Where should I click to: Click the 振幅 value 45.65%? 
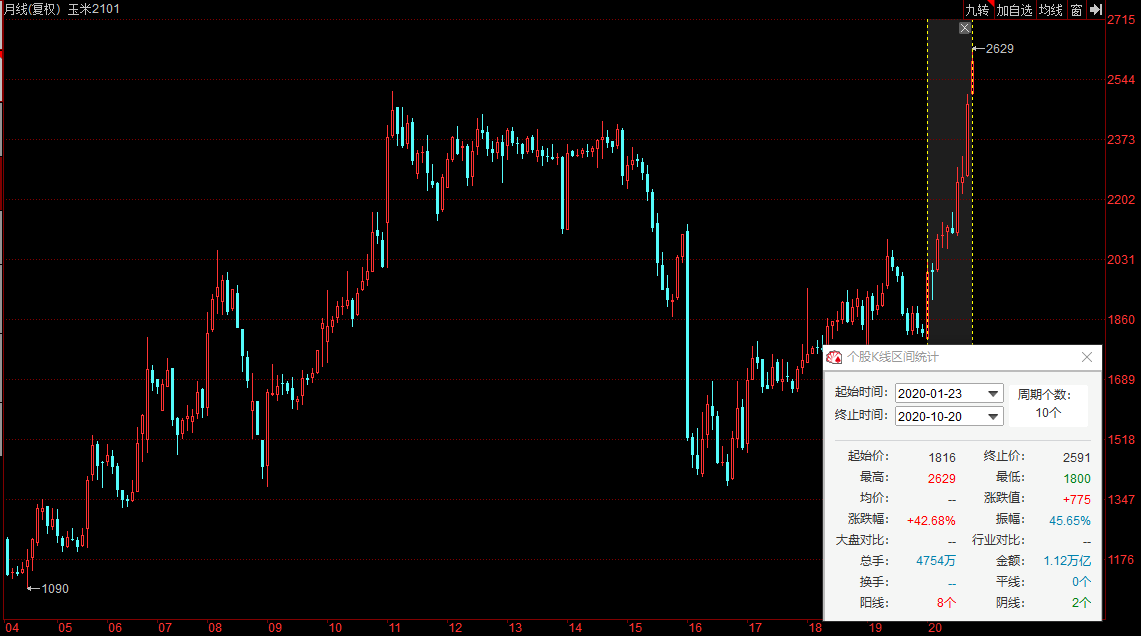pyautogui.click(x=1070, y=521)
